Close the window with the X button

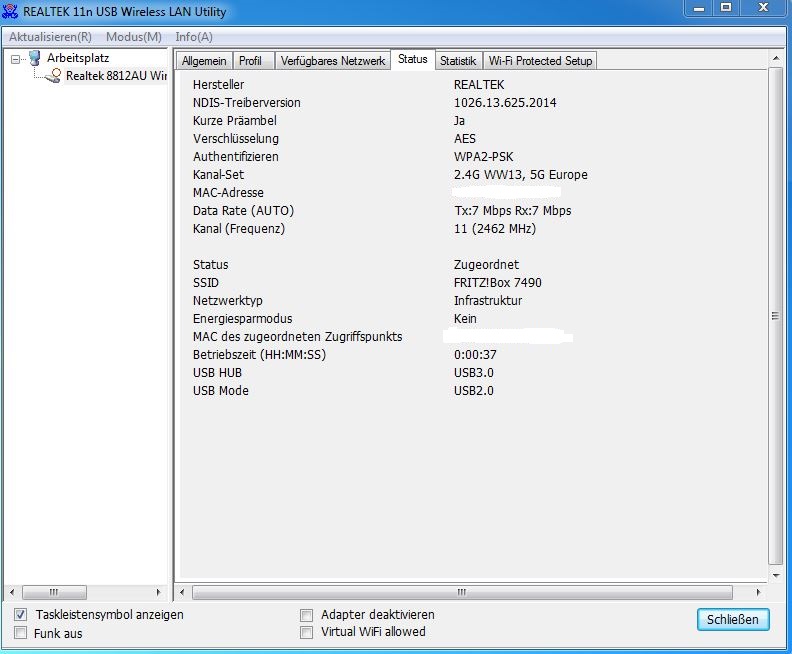[x=764, y=8]
